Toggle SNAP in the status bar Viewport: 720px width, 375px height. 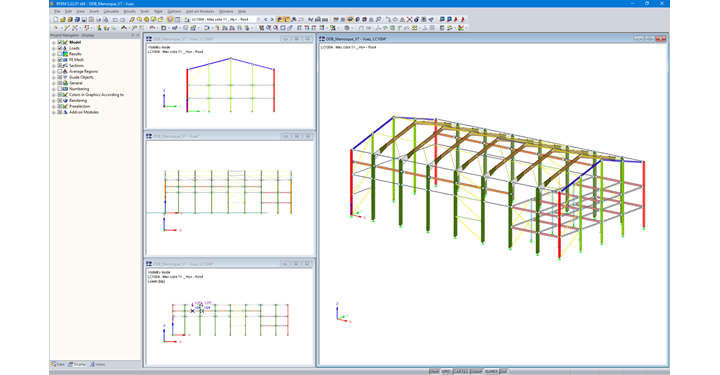click(434, 372)
